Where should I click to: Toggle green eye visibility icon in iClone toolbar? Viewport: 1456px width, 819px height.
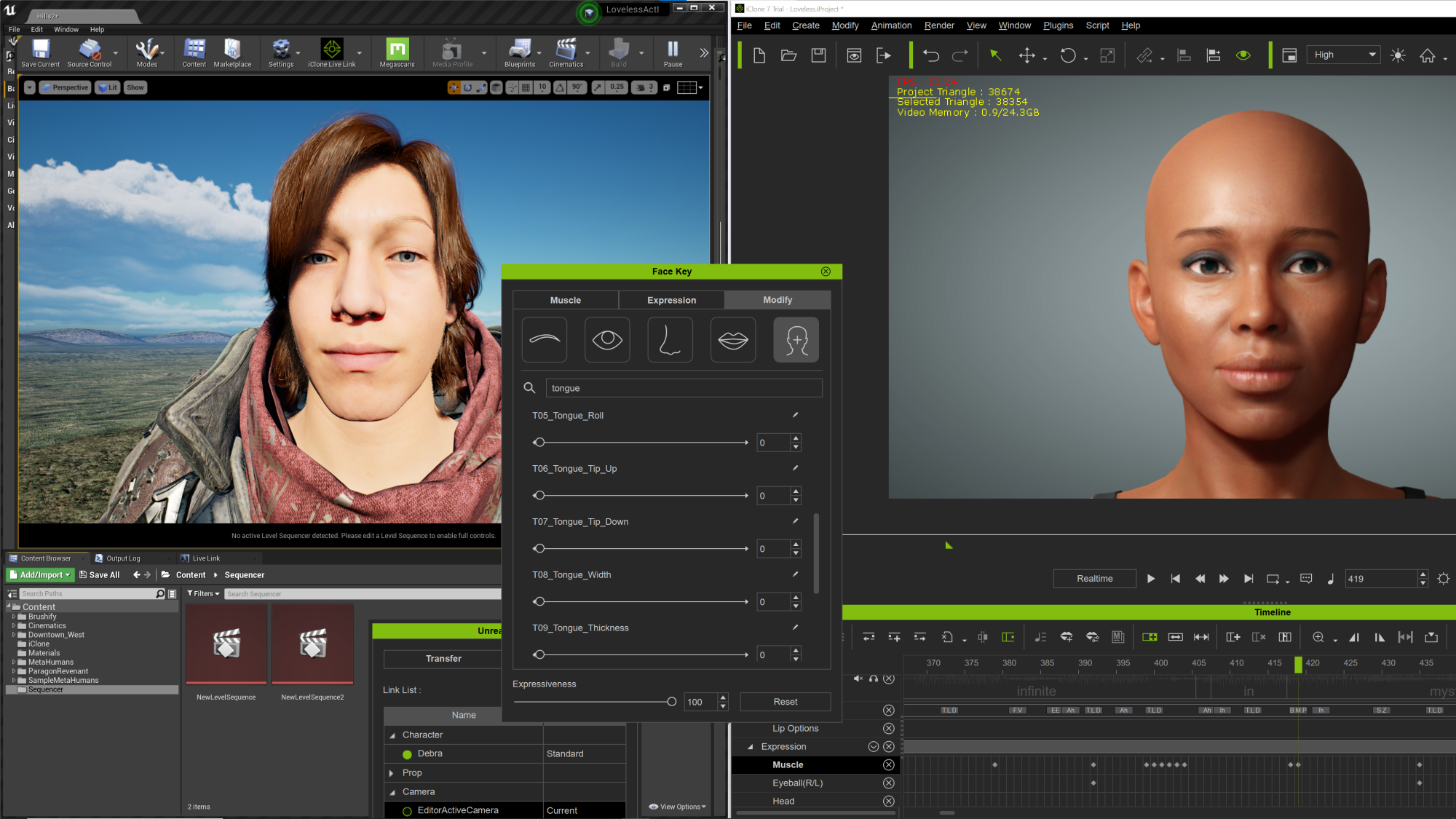point(1243,55)
